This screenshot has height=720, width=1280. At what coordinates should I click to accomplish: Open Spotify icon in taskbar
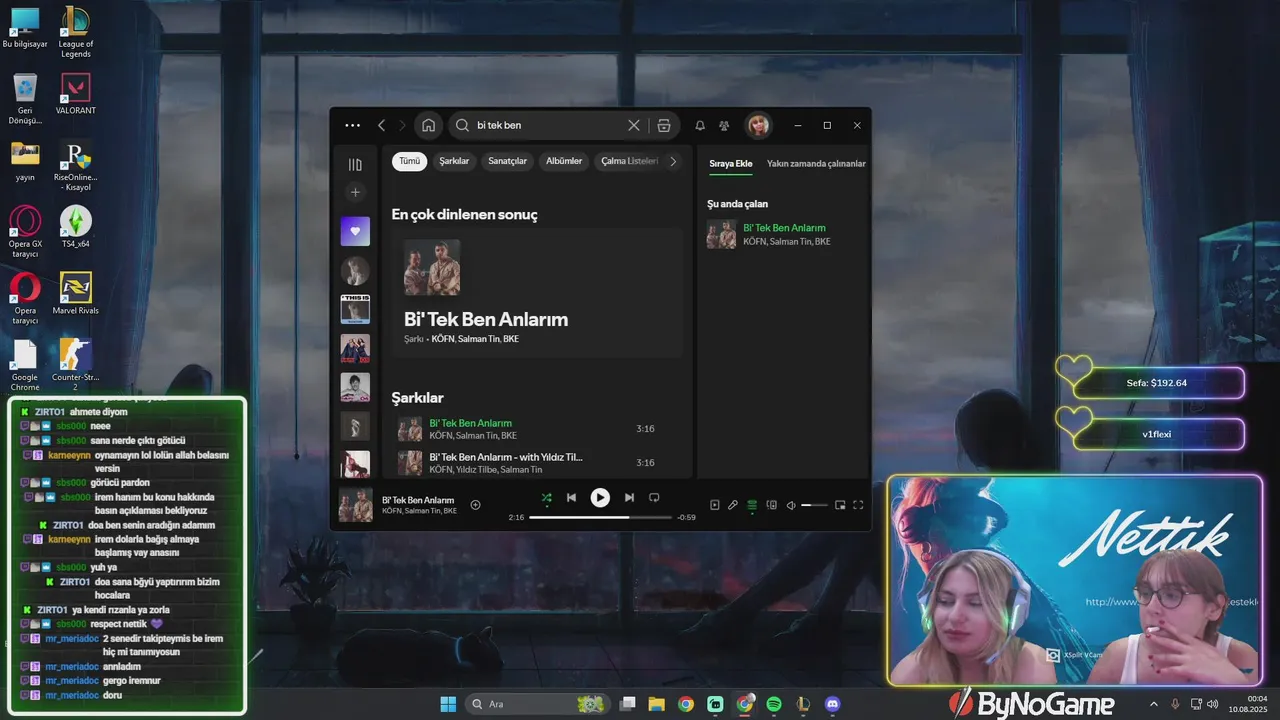pyautogui.click(x=774, y=704)
